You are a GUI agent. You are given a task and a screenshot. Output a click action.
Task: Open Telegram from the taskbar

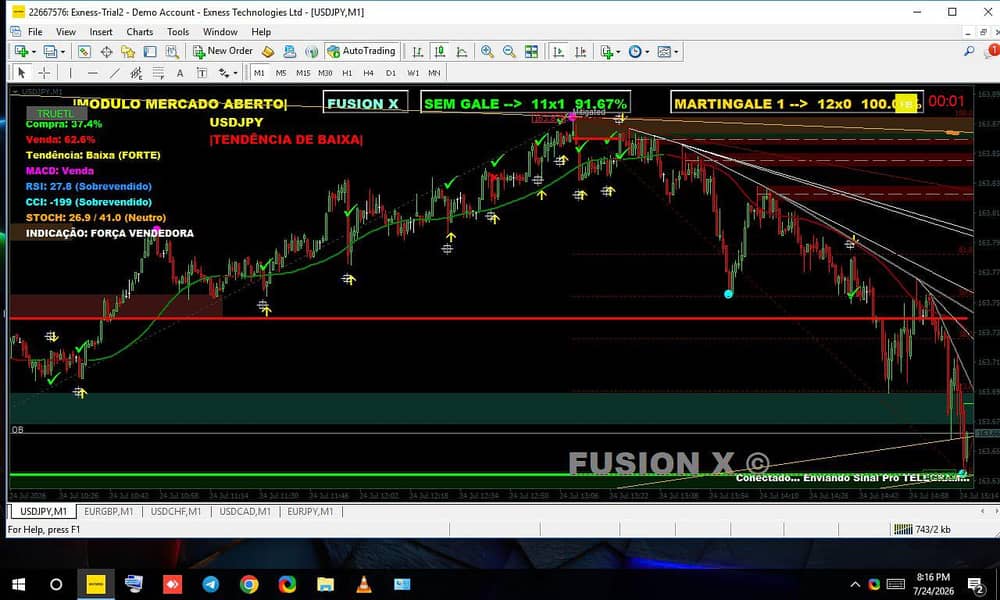pos(210,584)
